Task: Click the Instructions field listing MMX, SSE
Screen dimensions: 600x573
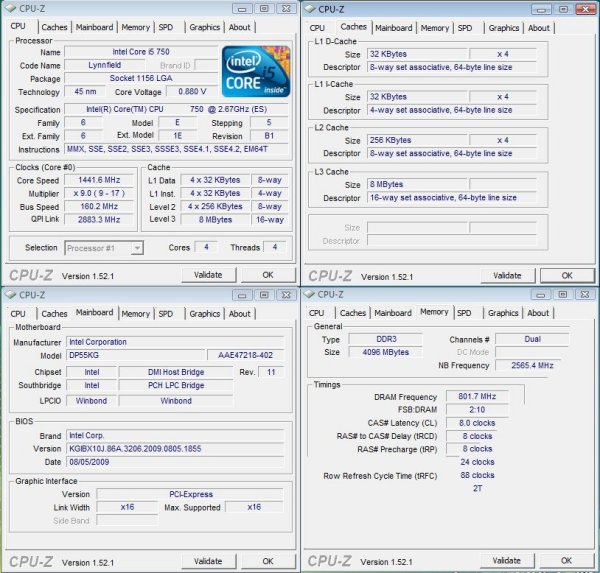Action: tap(176, 149)
